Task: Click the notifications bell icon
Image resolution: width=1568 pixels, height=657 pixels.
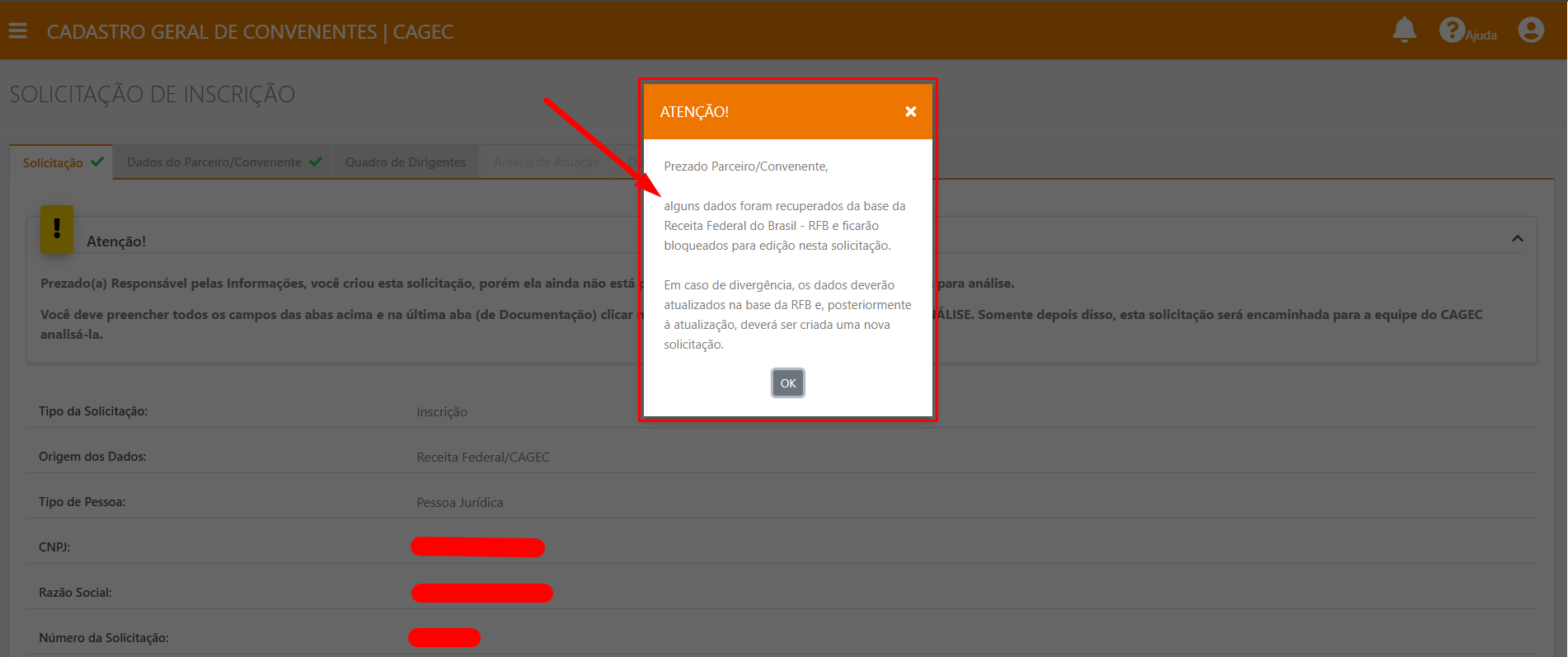Action: [x=1404, y=31]
